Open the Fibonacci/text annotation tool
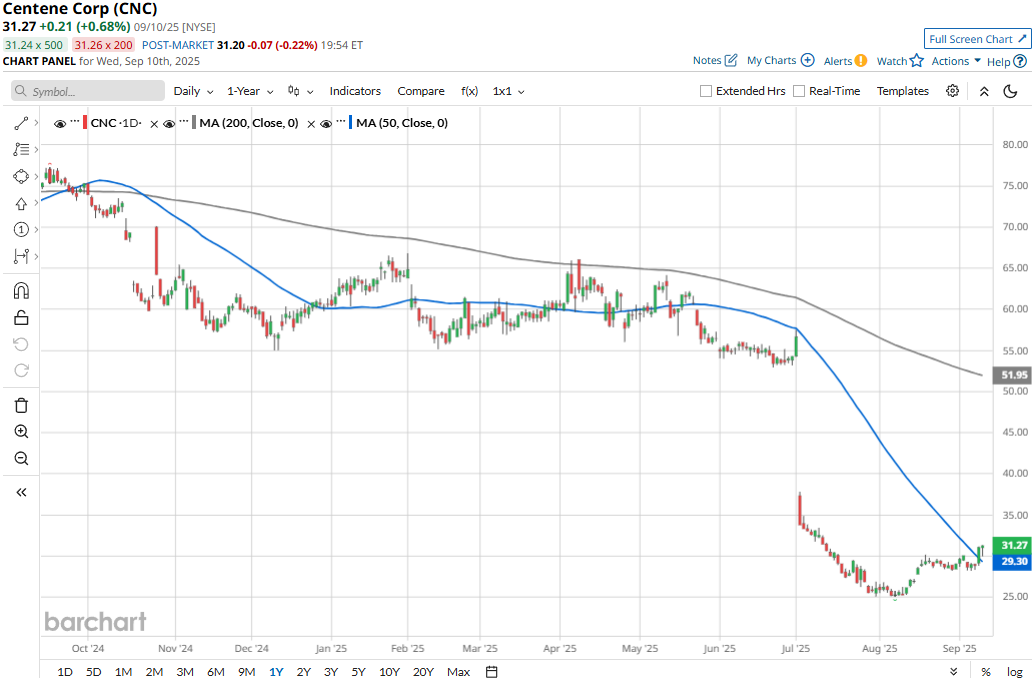 coord(21,150)
